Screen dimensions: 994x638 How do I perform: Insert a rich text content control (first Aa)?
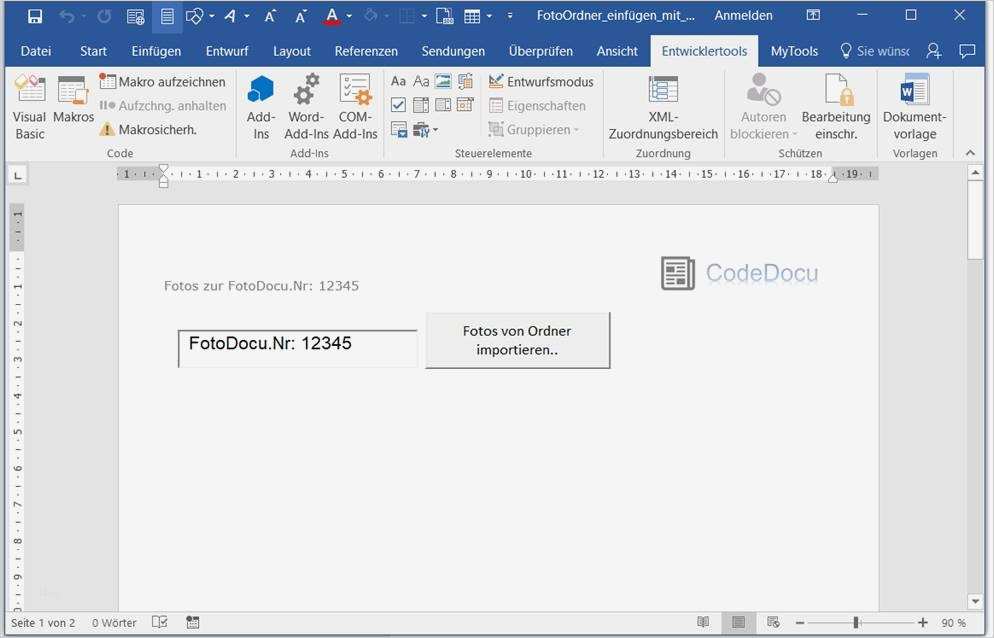point(398,81)
